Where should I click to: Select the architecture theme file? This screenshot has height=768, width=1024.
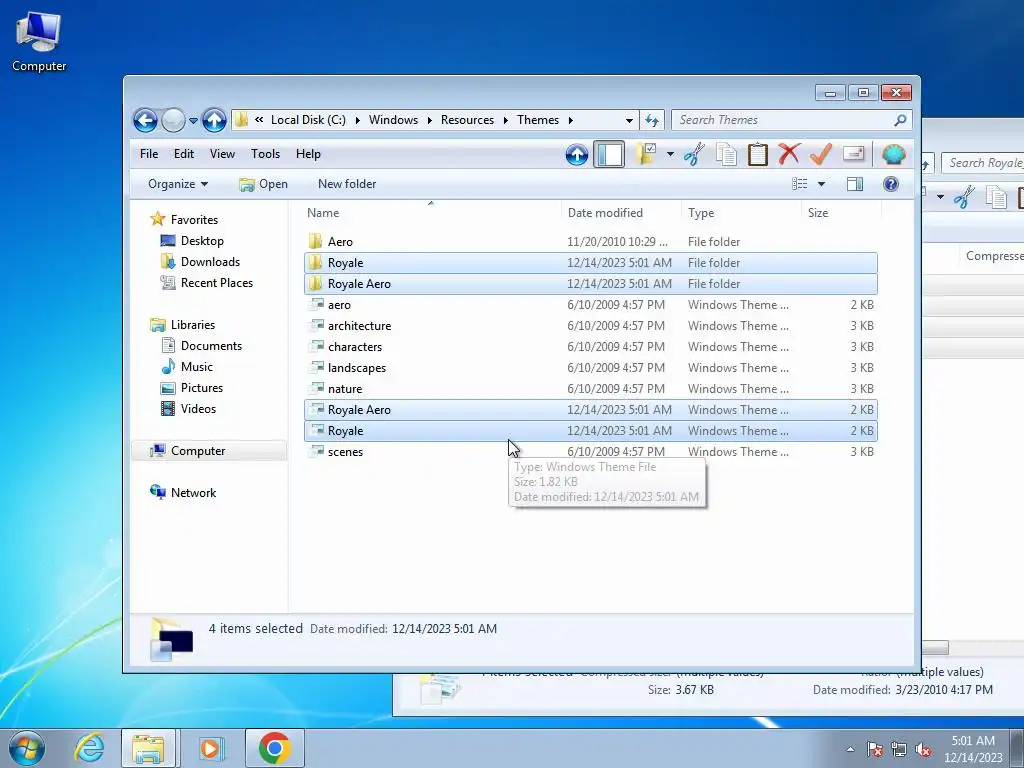(590, 325)
